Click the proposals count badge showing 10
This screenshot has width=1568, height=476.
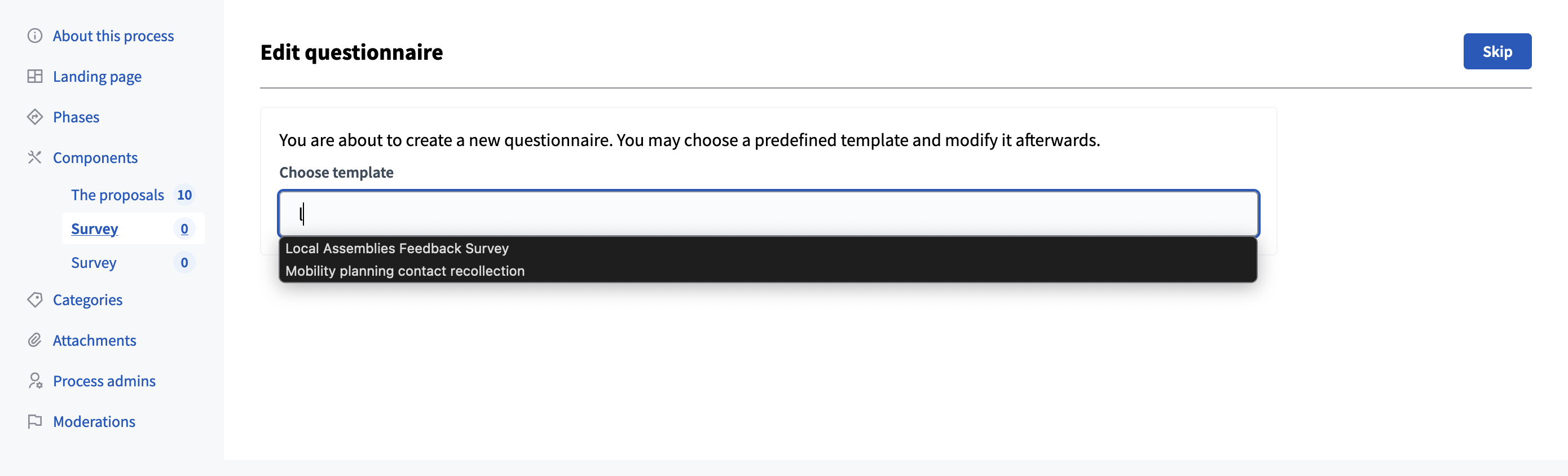point(184,195)
